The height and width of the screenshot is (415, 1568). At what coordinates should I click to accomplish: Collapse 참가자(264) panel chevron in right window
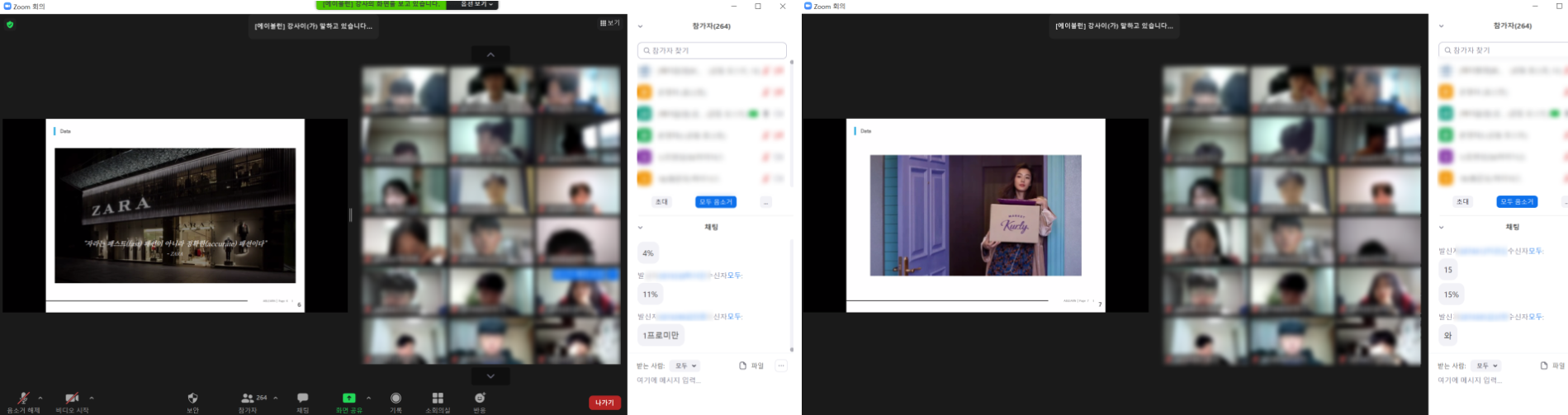click(x=1441, y=26)
